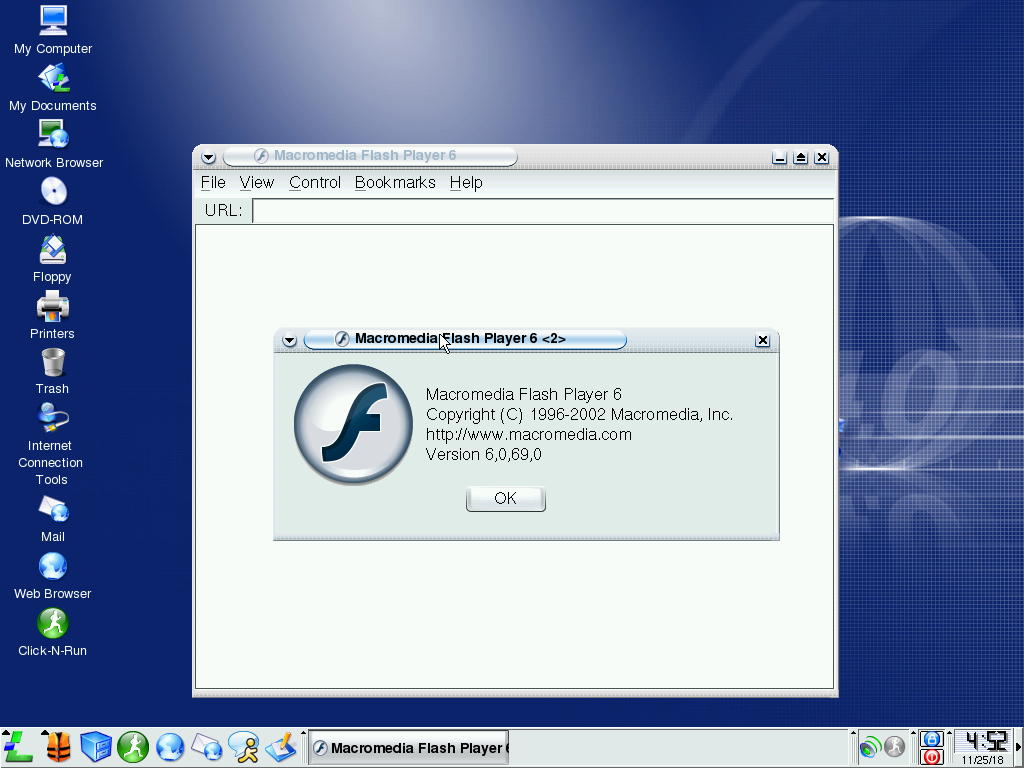Open the L launch menu in taskbar

17,746
